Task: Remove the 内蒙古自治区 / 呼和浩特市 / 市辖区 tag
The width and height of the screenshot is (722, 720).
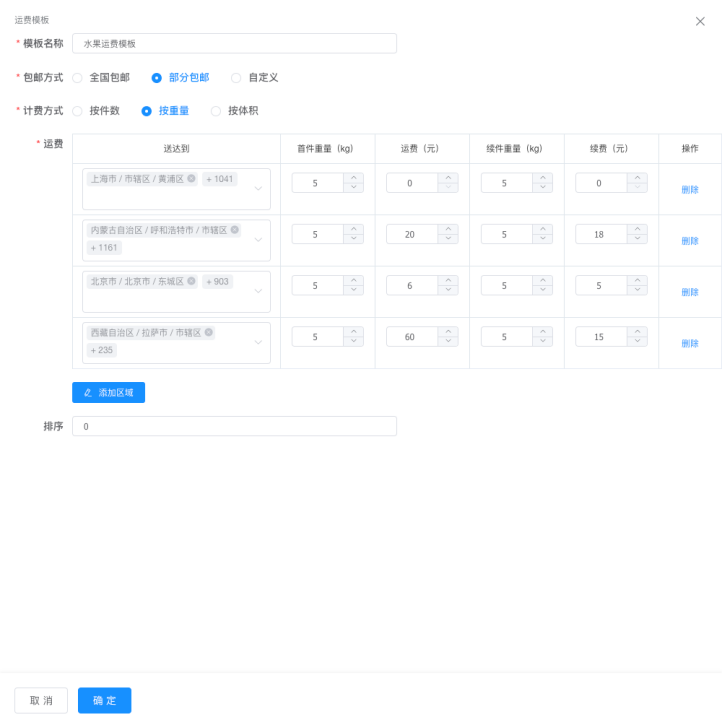Action: (x=234, y=230)
